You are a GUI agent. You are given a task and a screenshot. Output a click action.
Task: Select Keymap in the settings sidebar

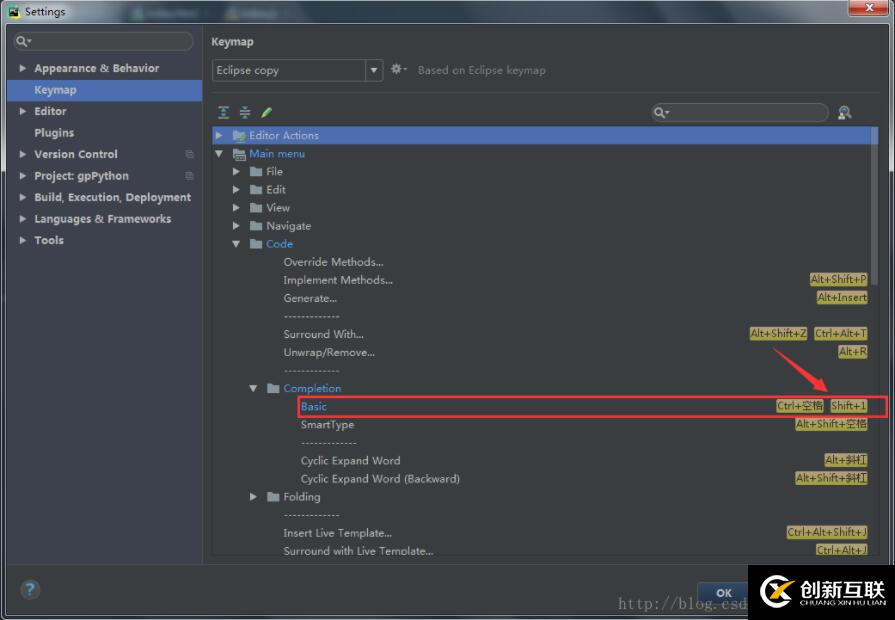tap(104, 90)
